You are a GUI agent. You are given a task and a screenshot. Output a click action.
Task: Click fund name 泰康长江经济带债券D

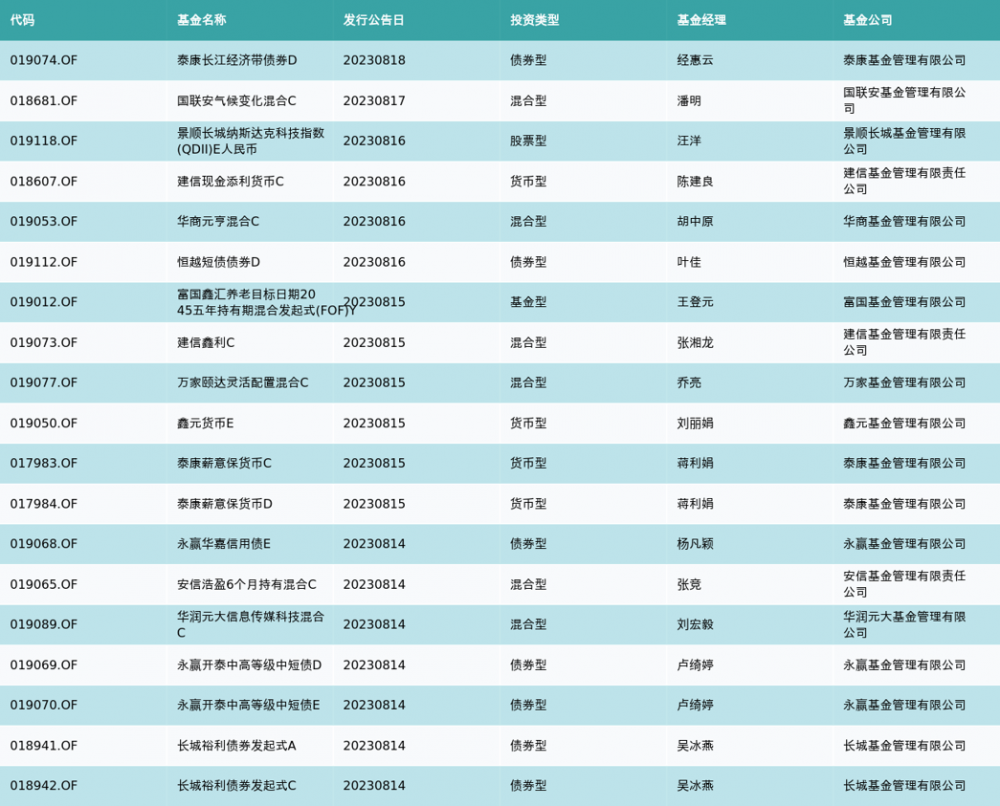[237, 60]
